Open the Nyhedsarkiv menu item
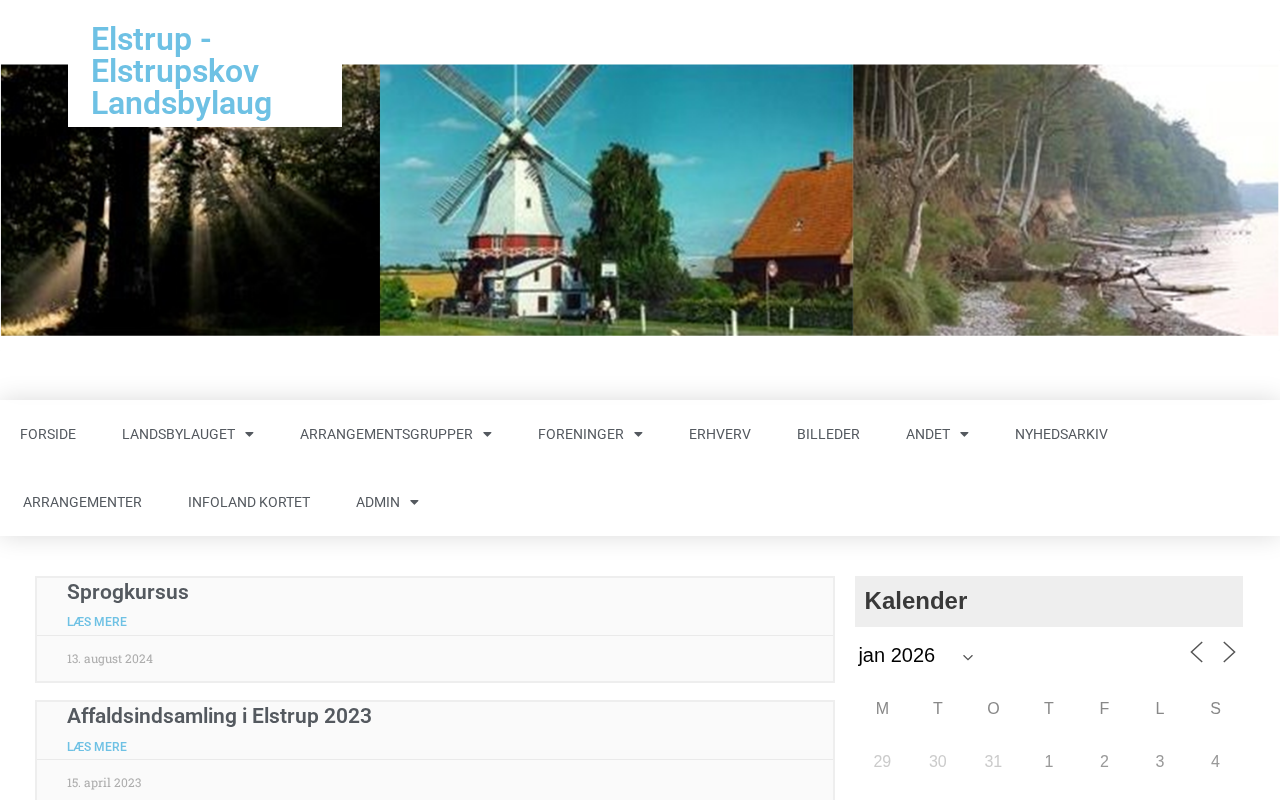This screenshot has width=1280, height=800. click(1061, 434)
